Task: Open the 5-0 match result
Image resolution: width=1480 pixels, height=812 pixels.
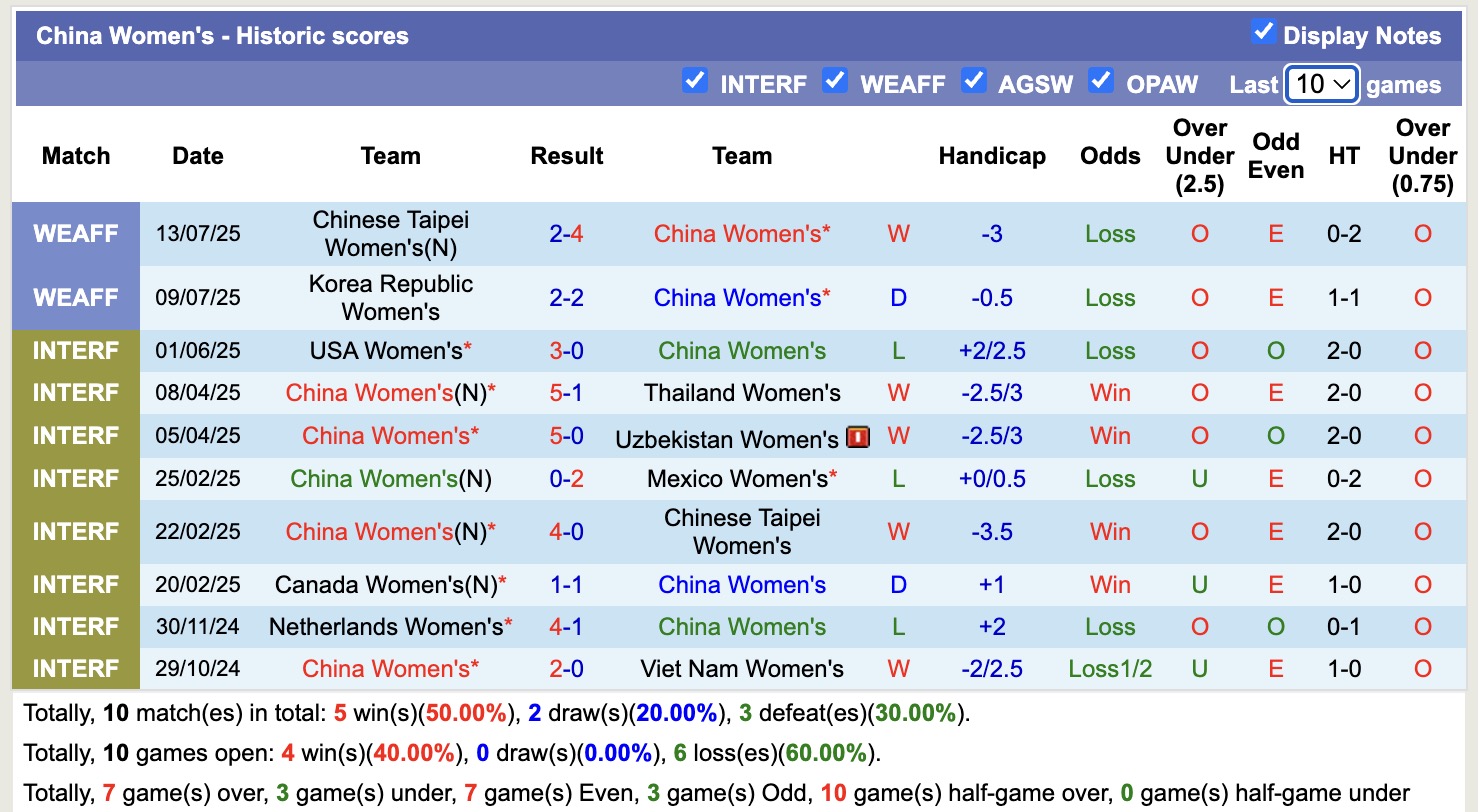Action: 566,436
